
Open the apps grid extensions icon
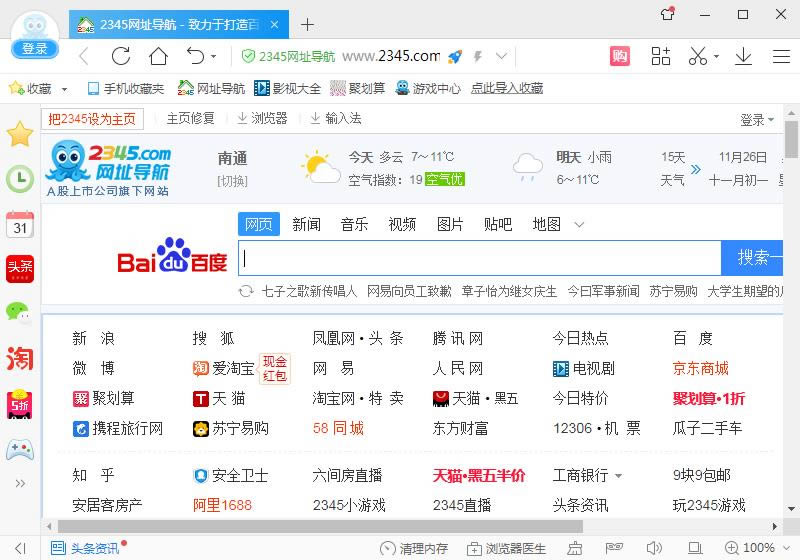pyautogui.click(x=661, y=56)
